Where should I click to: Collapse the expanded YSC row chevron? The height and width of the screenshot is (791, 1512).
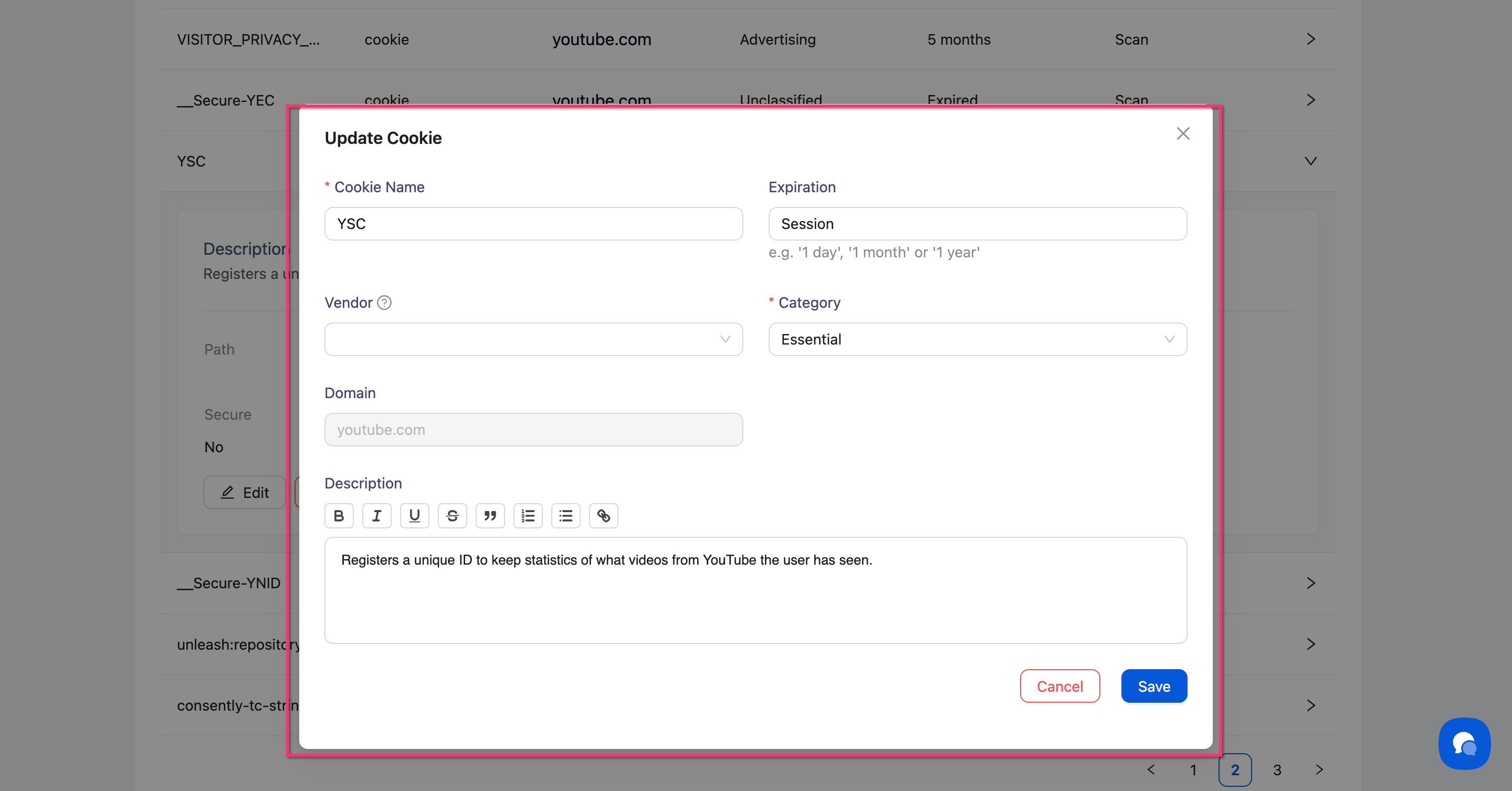[1310, 161]
